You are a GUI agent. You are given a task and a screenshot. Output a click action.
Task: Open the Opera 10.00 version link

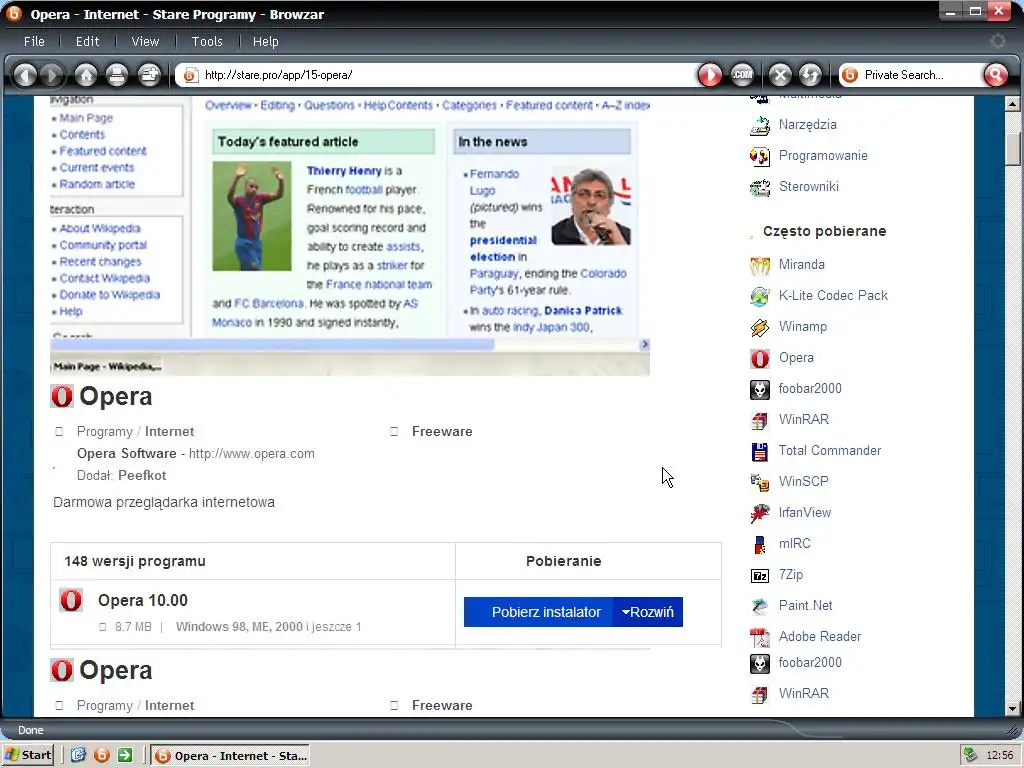point(142,600)
